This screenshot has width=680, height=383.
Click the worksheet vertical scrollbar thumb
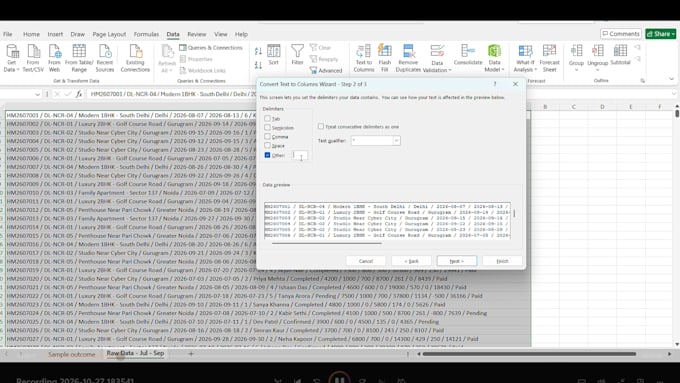(677, 114)
